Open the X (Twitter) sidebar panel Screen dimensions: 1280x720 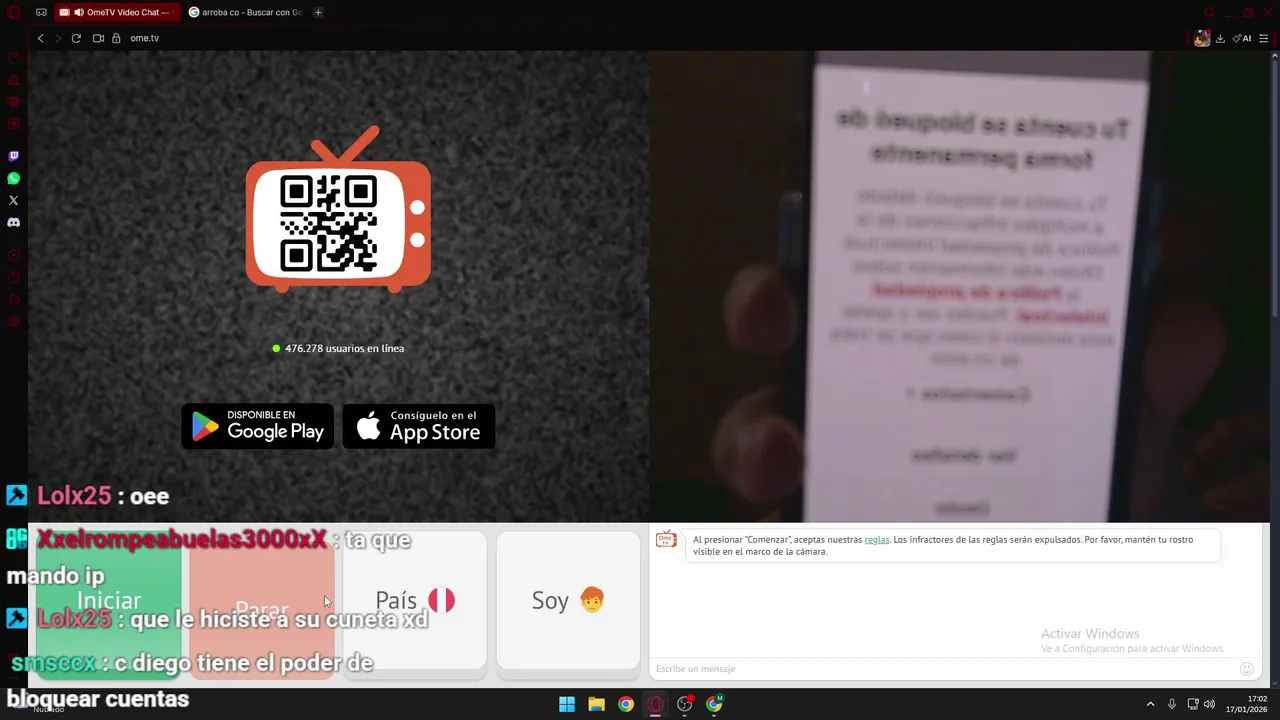[x=13, y=200]
